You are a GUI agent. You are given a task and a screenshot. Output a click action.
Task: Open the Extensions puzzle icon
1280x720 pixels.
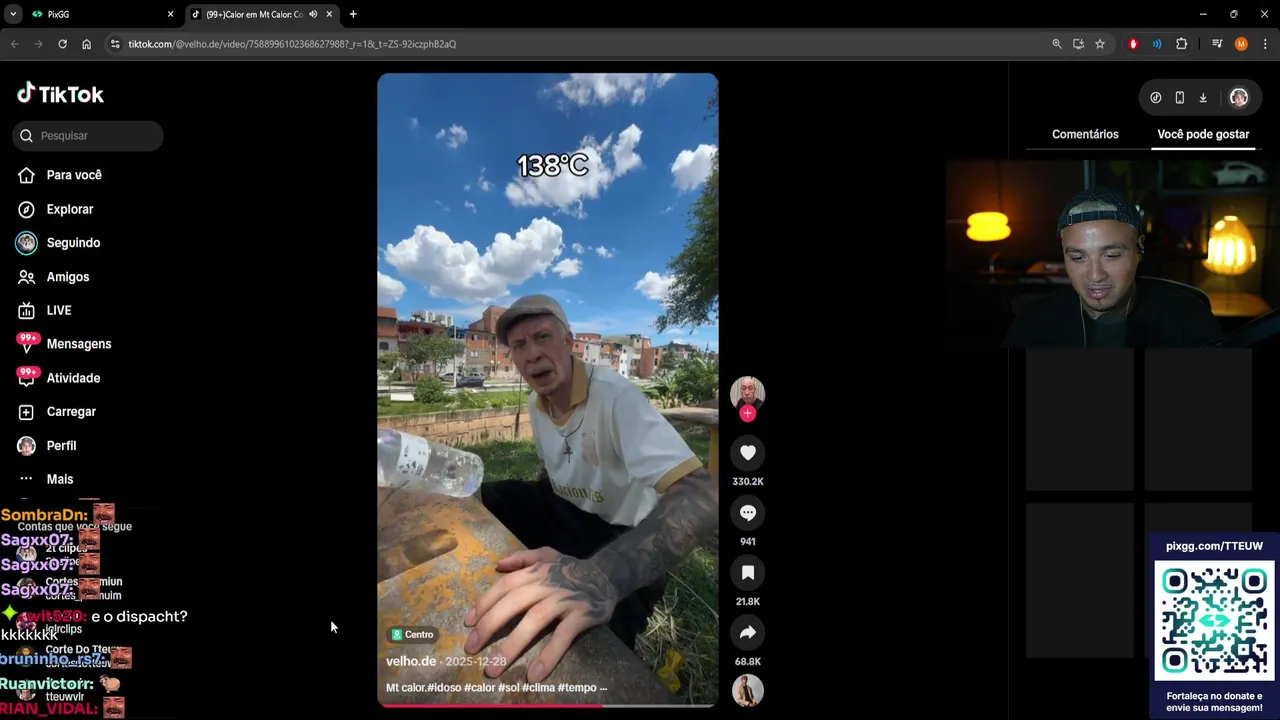(1181, 44)
